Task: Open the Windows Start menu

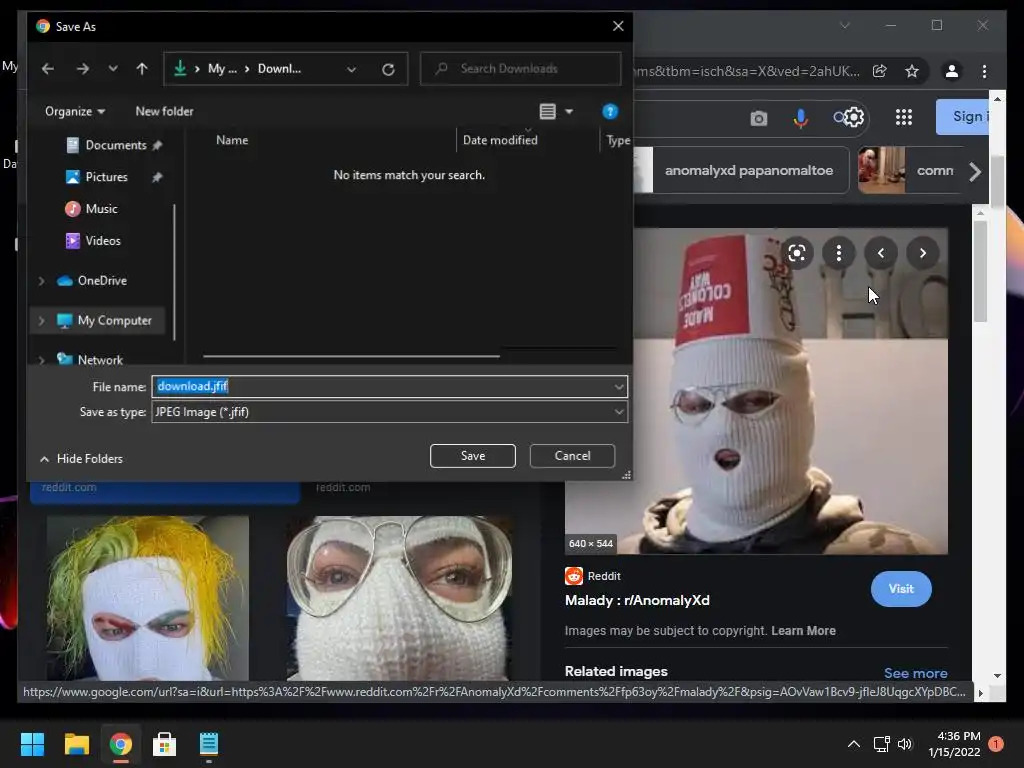Action: 32,744
